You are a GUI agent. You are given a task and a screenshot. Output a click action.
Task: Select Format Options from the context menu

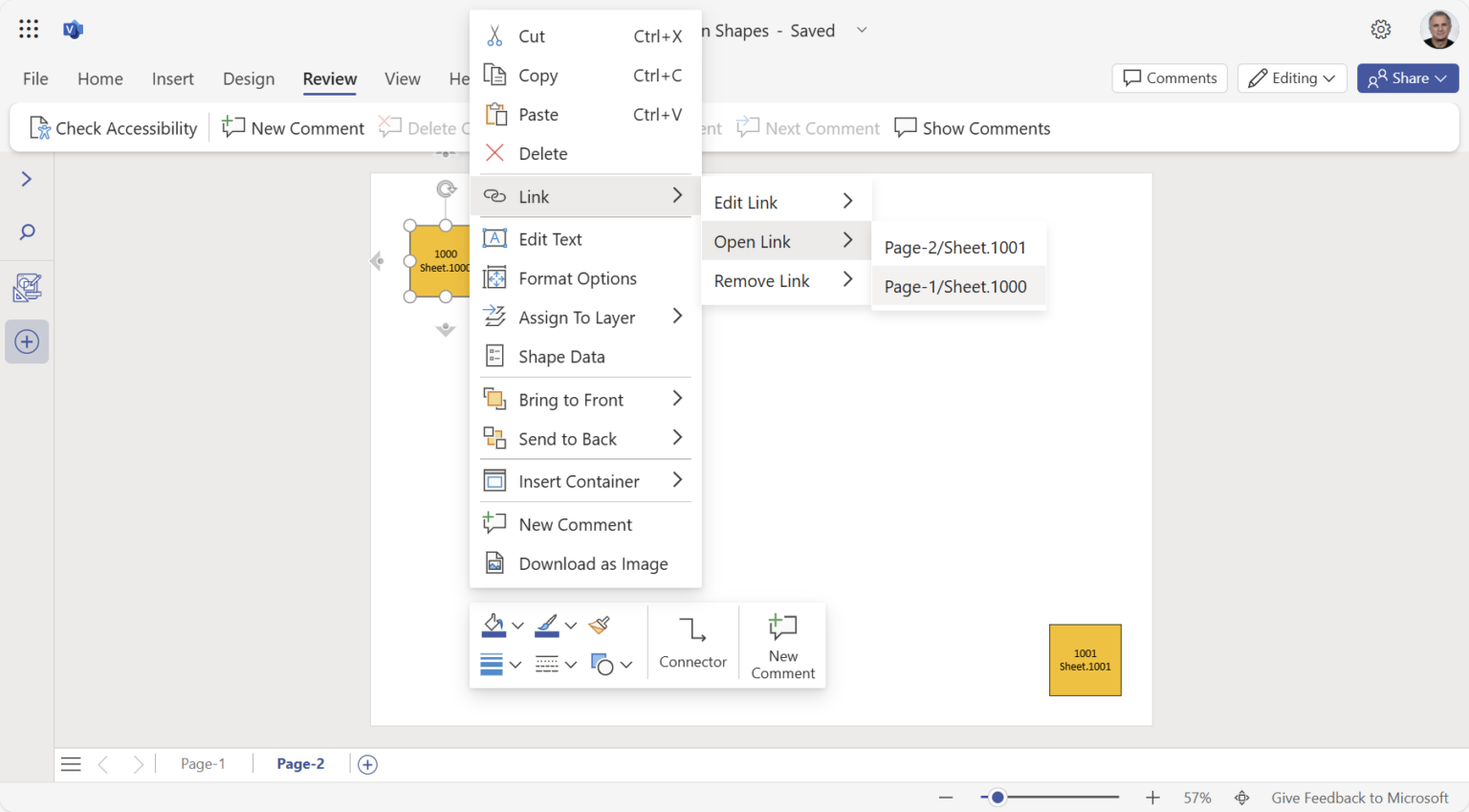577,278
